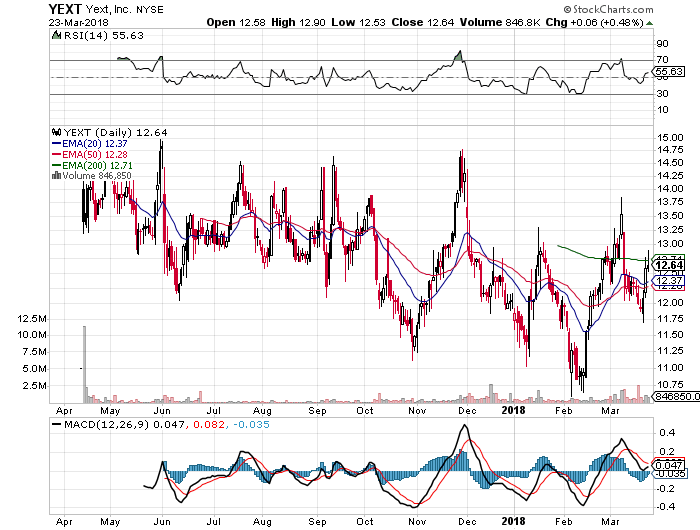Click the EMA(50) 12.28 legend text

[95, 154]
